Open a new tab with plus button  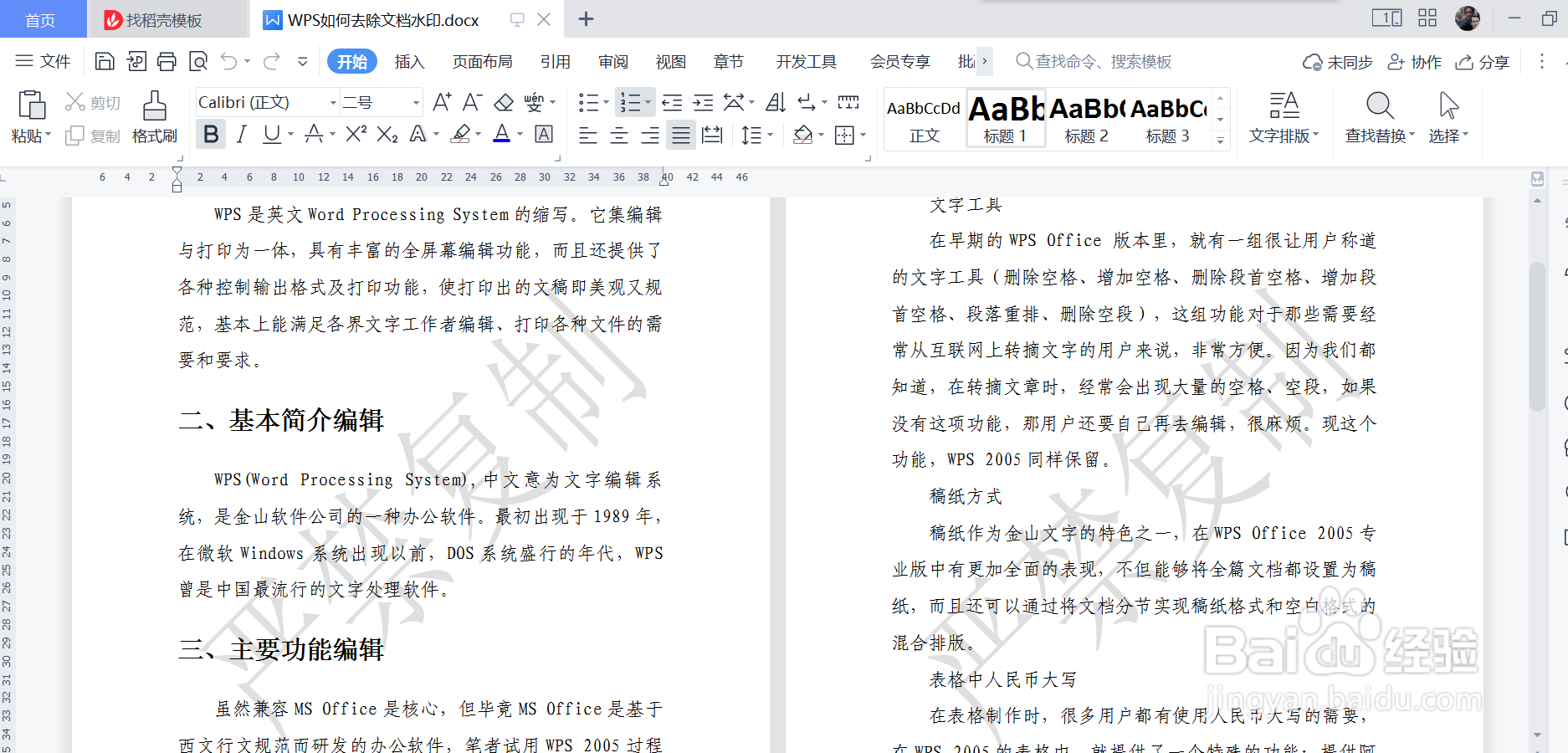(x=586, y=19)
